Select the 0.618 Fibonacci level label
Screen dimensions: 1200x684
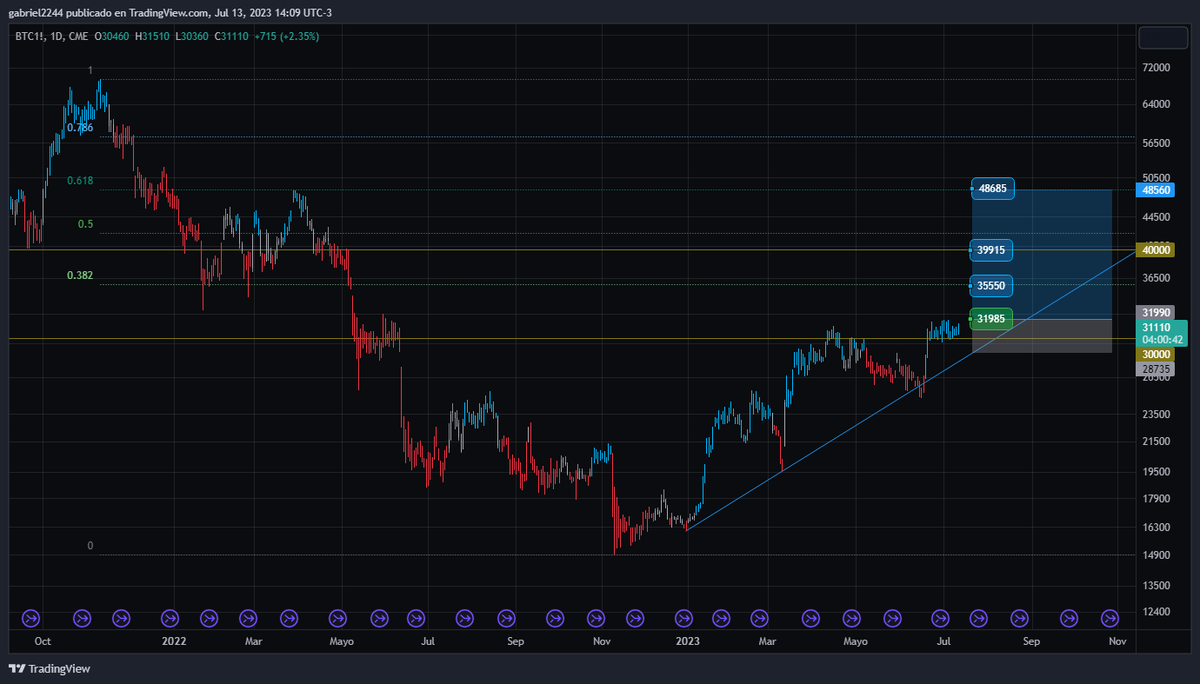80,181
